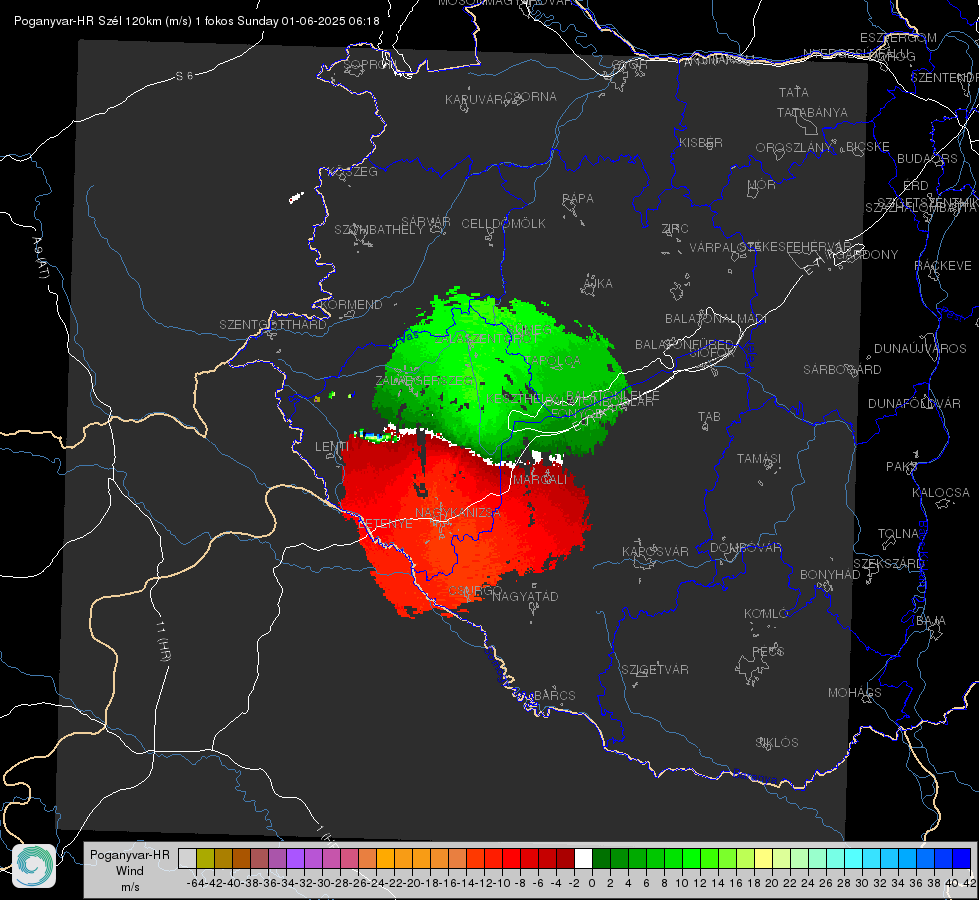This screenshot has height=900, width=979.
Task: Select the LENTI town label
Action: 332,447
